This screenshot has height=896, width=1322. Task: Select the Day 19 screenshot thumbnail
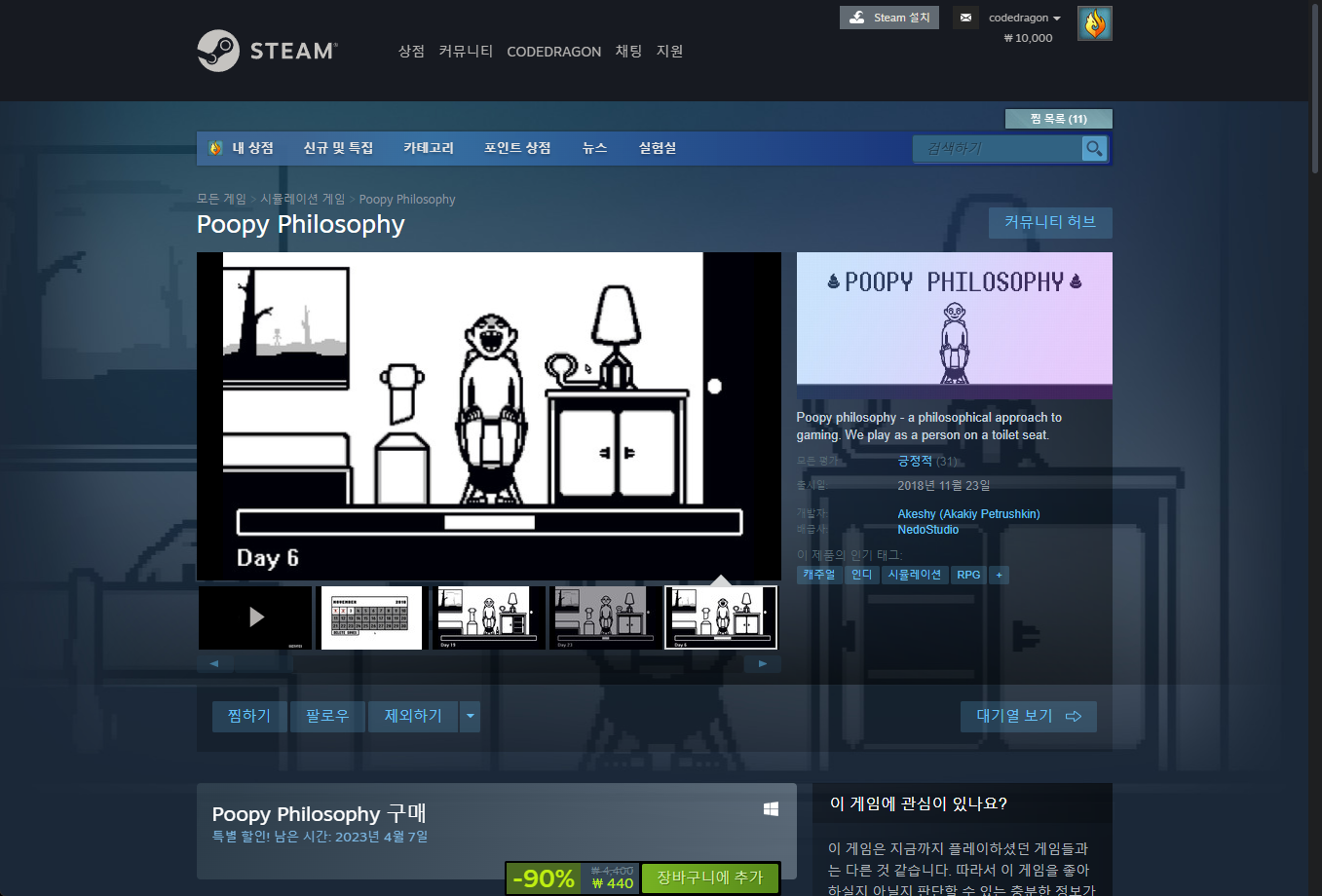(x=488, y=617)
